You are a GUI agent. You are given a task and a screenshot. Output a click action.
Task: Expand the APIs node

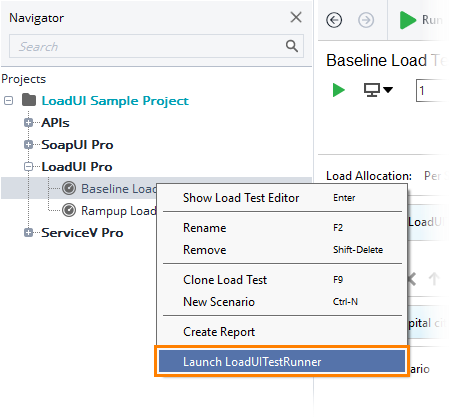pyautogui.click(x=29, y=123)
